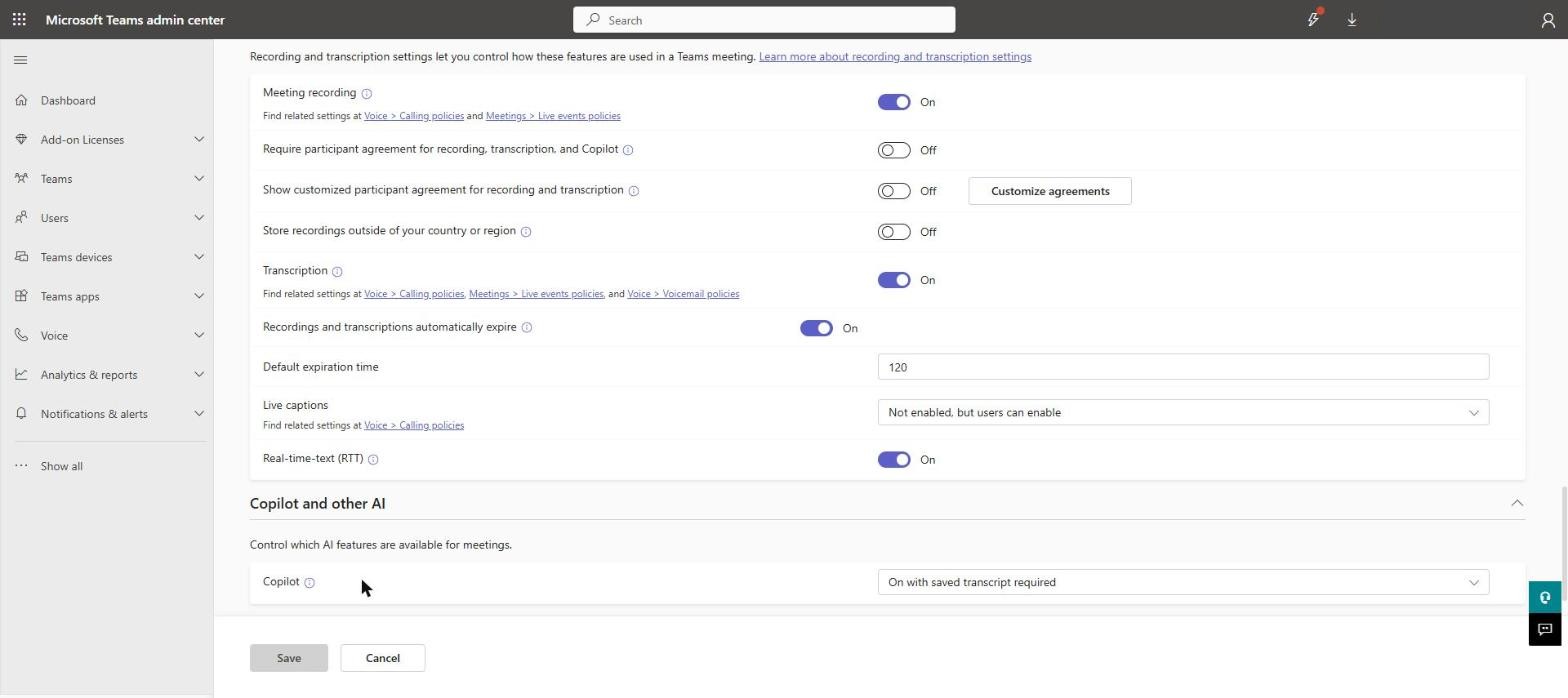Click info icon next to Transcription
Viewport: 1568px width, 698px height.
(x=337, y=272)
